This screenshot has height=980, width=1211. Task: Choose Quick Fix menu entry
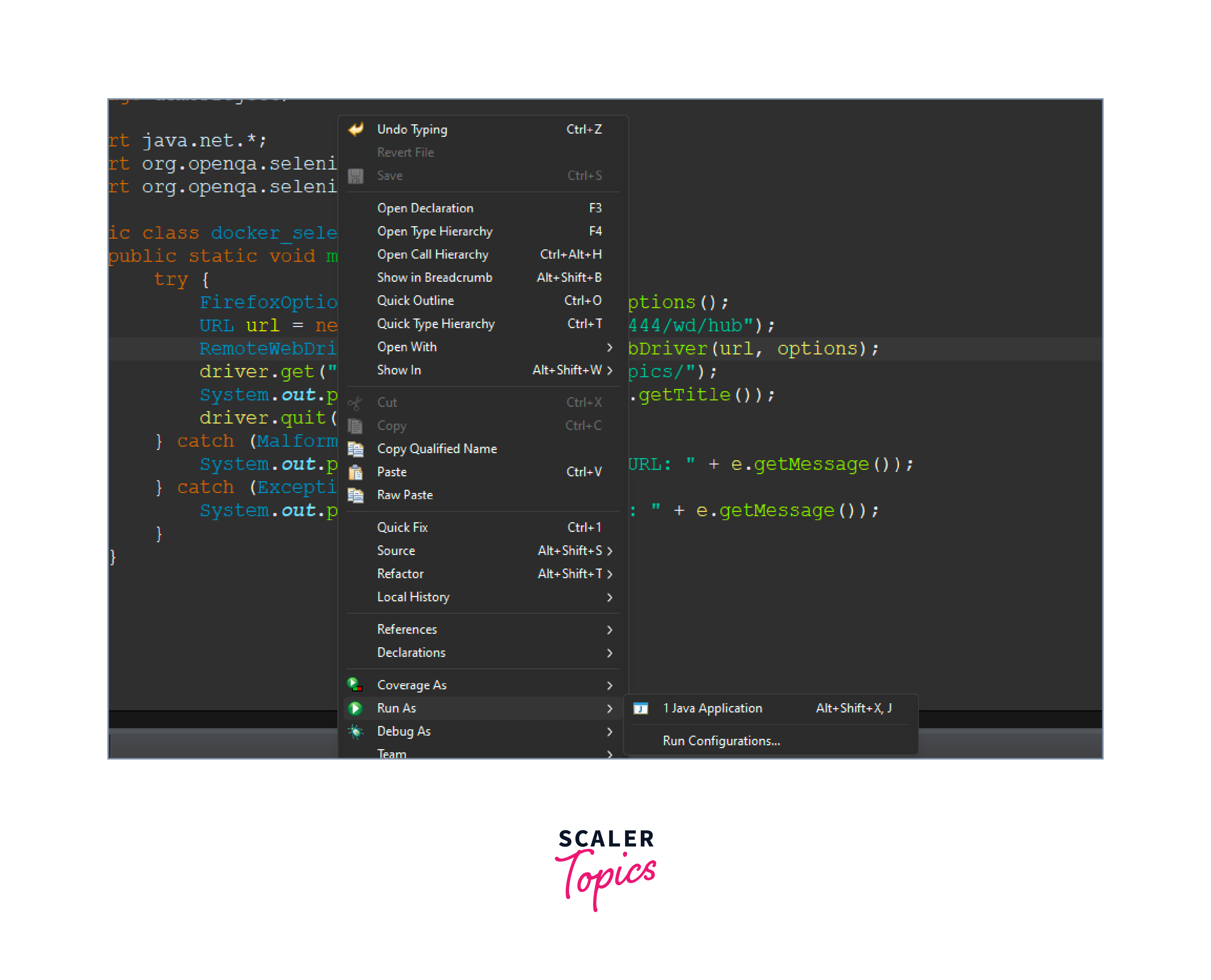[402, 527]
